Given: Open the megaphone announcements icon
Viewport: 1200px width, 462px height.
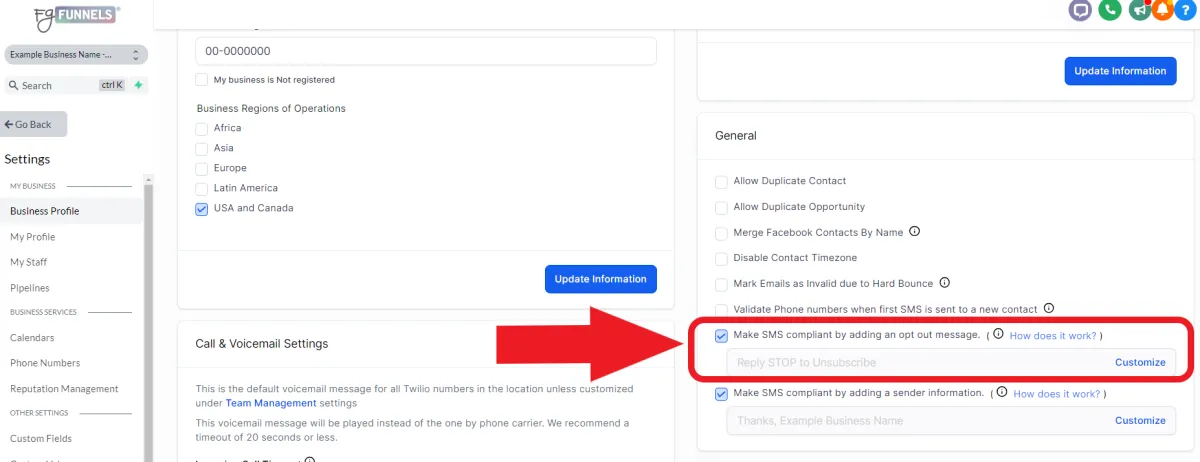Looking at the screenshot, I should [x=1139, y=10].
